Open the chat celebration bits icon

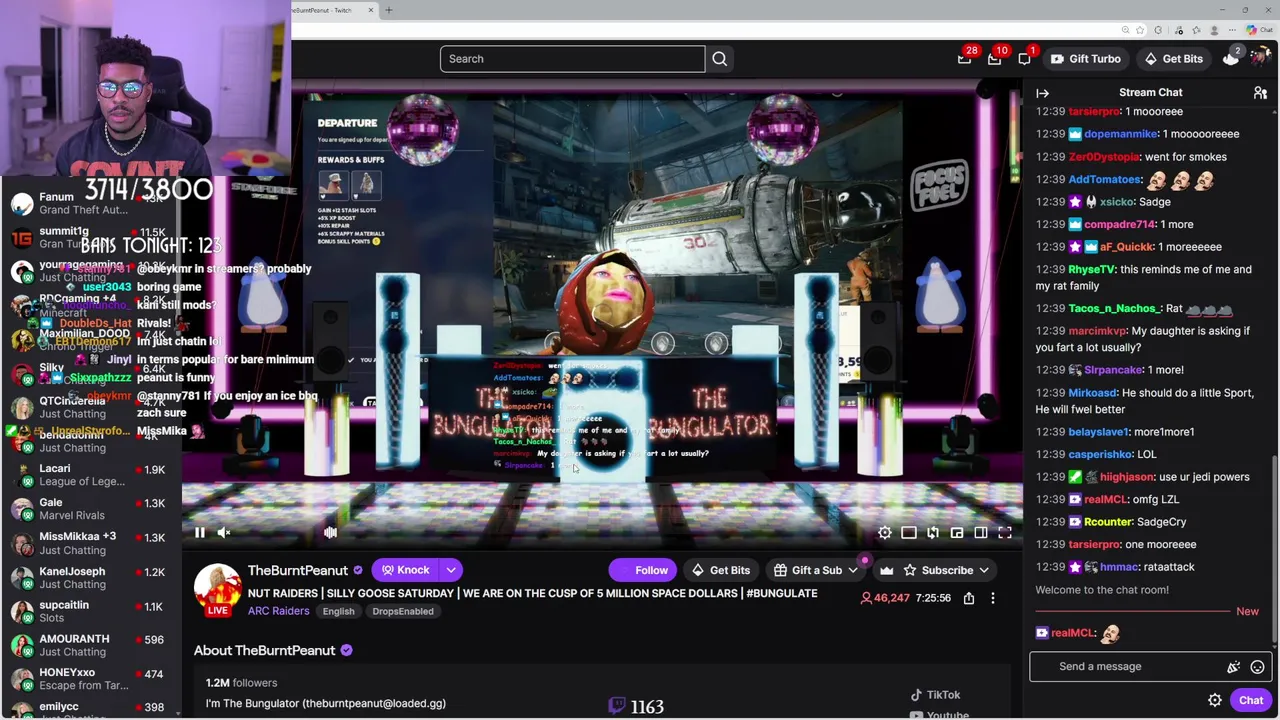1234,666
